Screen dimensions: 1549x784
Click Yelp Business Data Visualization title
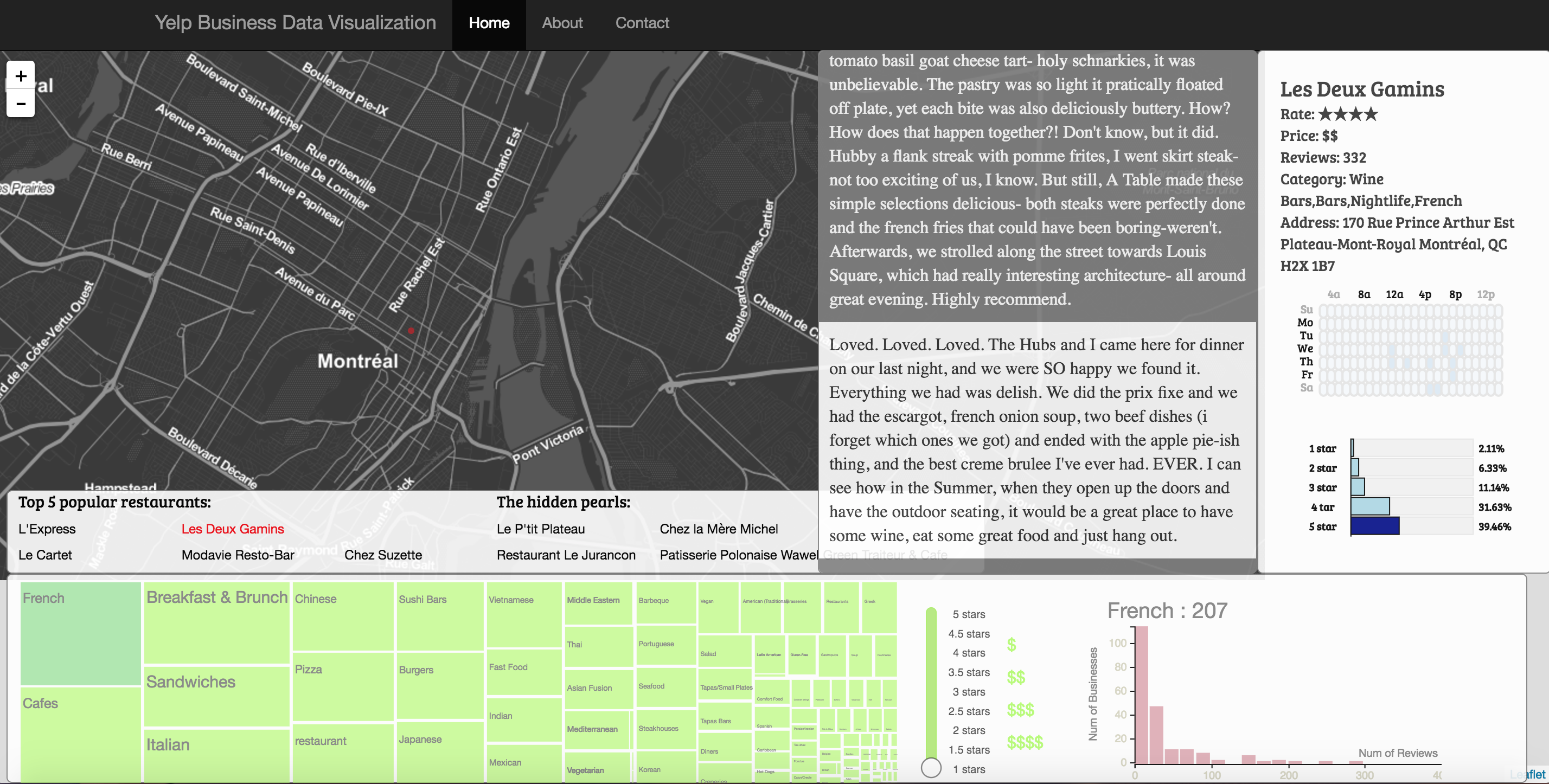click(295, 23)
